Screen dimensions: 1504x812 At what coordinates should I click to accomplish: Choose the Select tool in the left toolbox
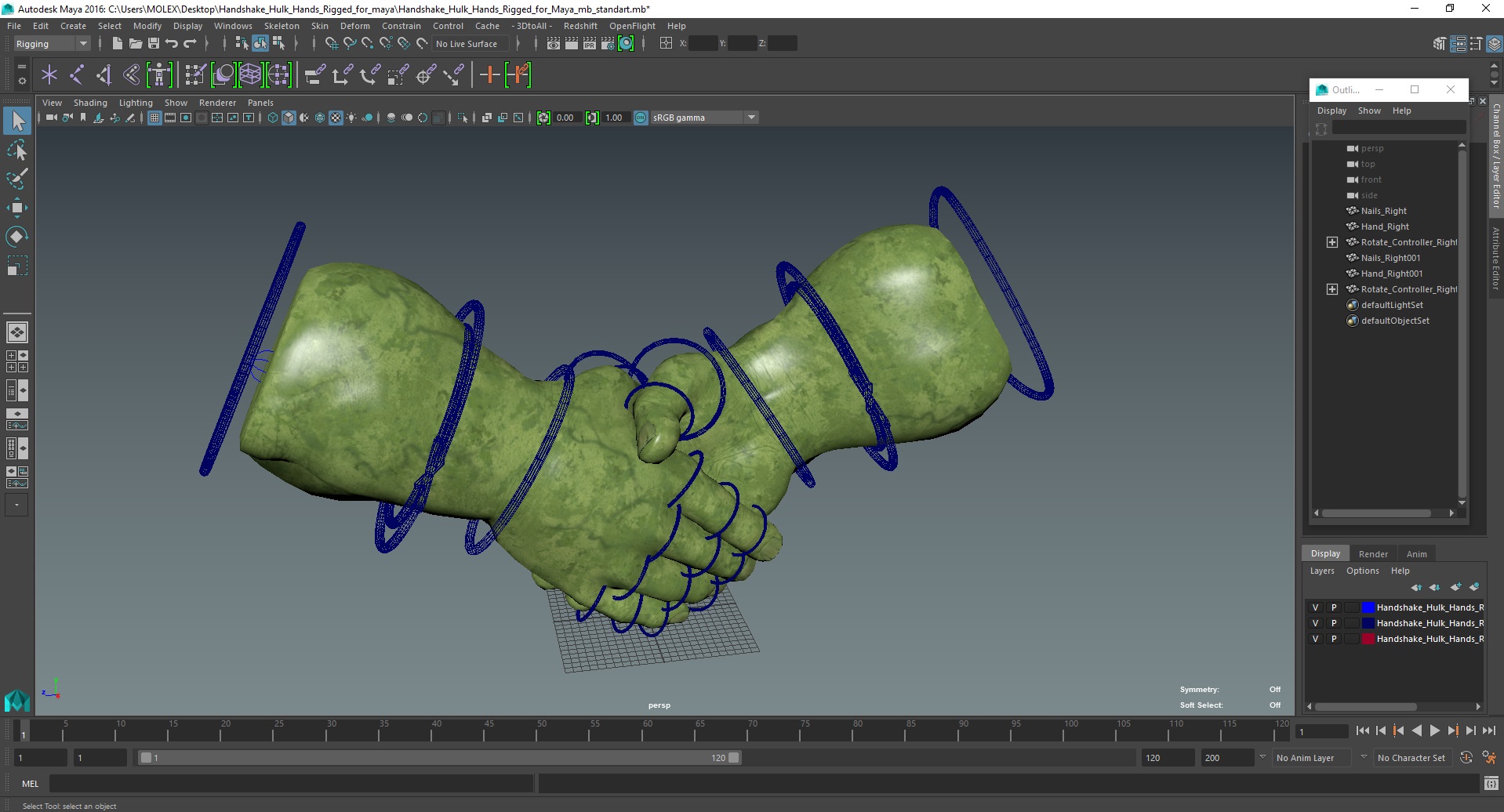pos(17,121)
